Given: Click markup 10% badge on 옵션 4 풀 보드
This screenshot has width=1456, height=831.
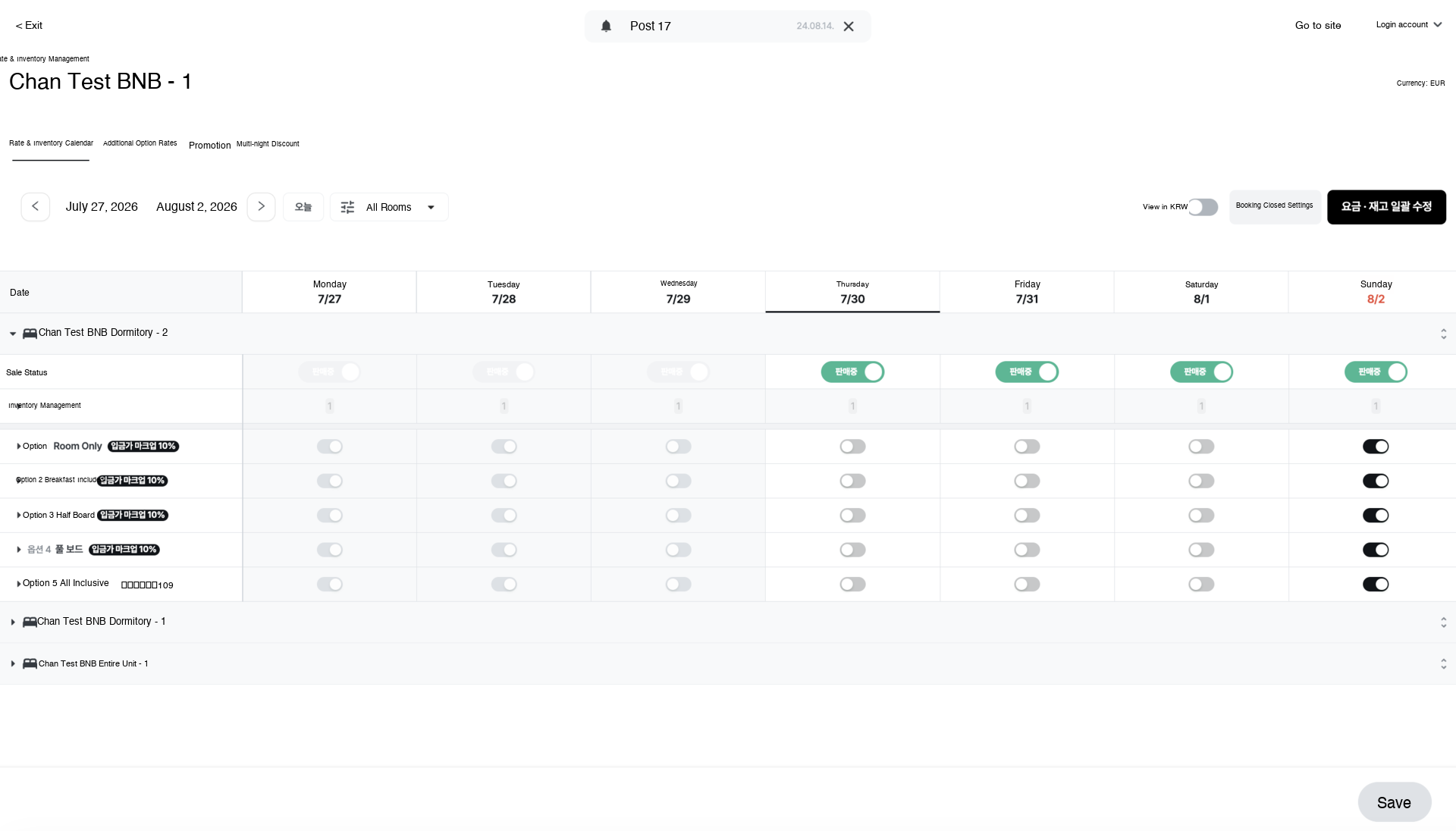Looking at the screenshot, I should point(124,549).
